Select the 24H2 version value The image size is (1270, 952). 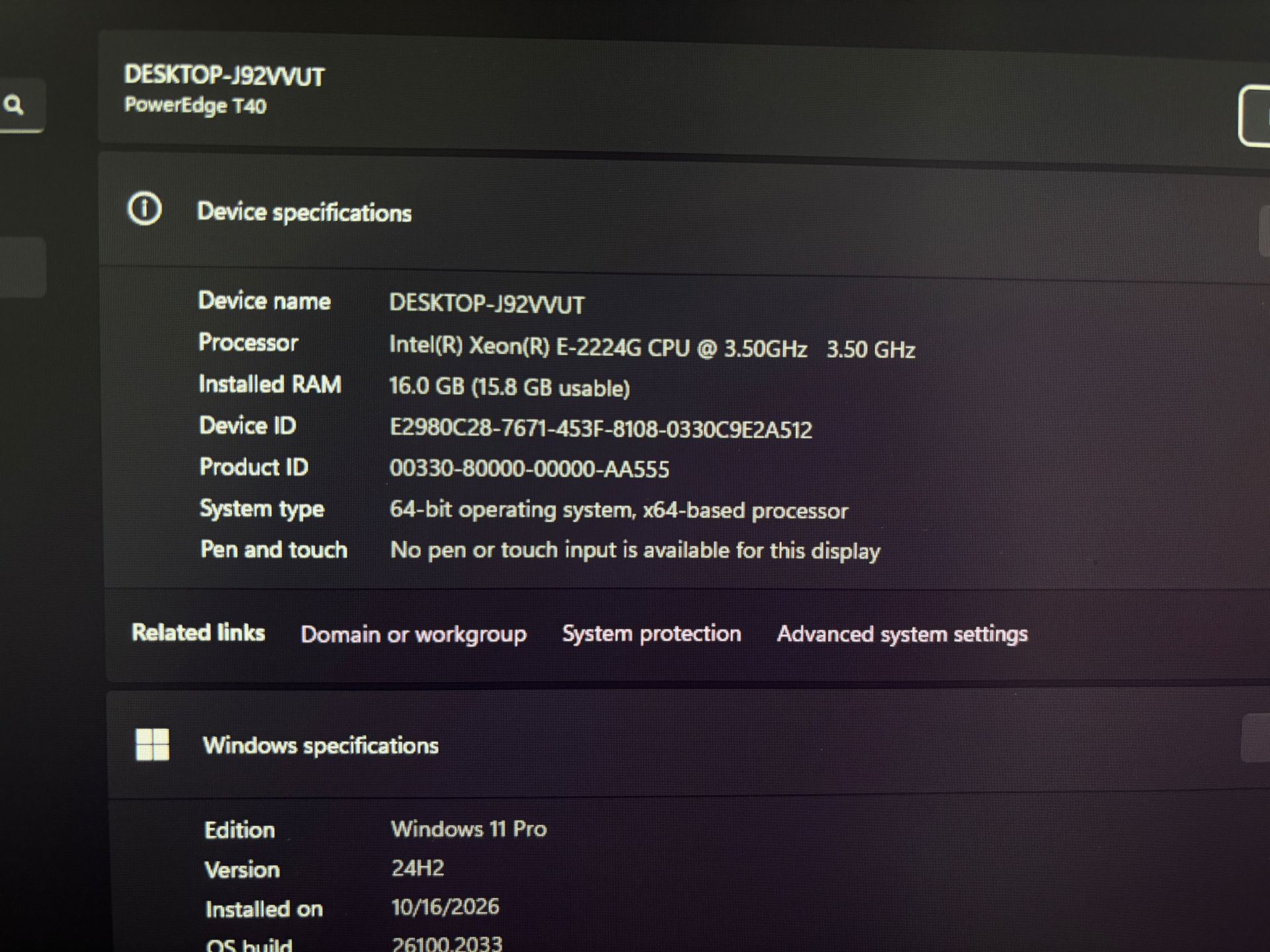pos(417,868)
